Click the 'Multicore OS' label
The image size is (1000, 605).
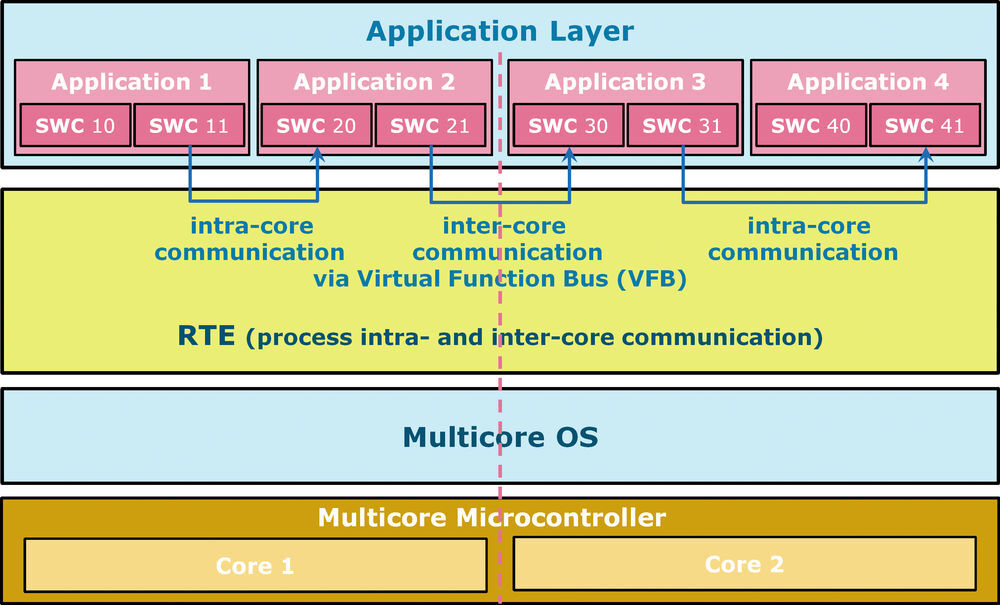coord(501,437)
